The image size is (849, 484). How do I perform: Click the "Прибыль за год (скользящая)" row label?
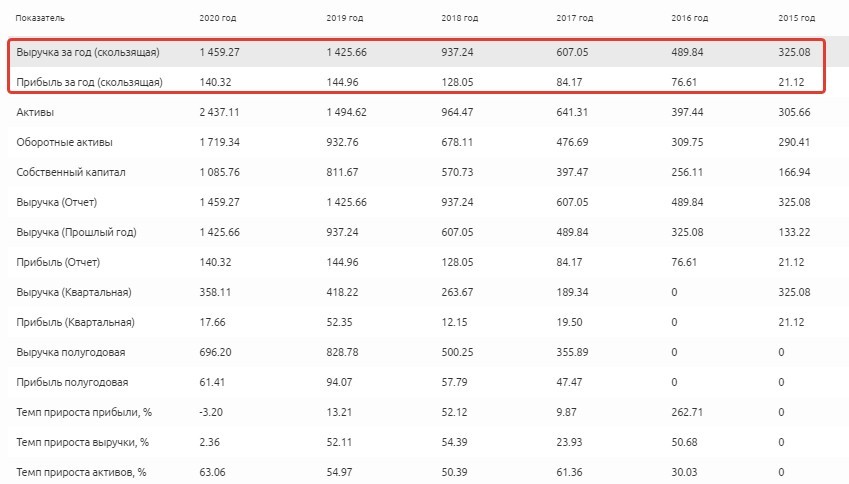coord(89,82)
